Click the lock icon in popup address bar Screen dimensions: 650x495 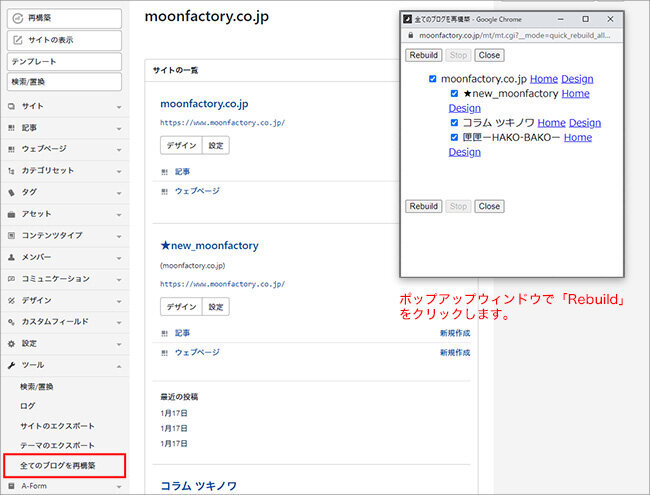pyautogui.click(x=410, y=36)
